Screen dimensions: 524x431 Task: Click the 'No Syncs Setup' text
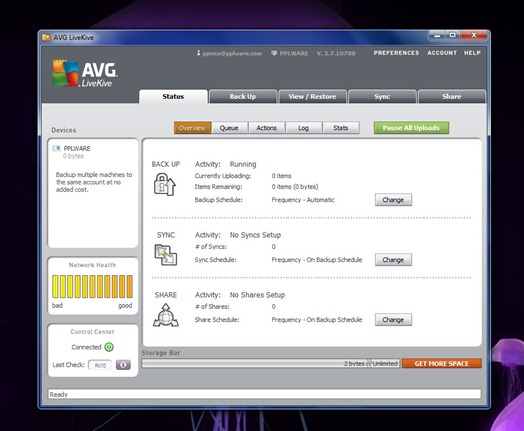pos(255,235)
